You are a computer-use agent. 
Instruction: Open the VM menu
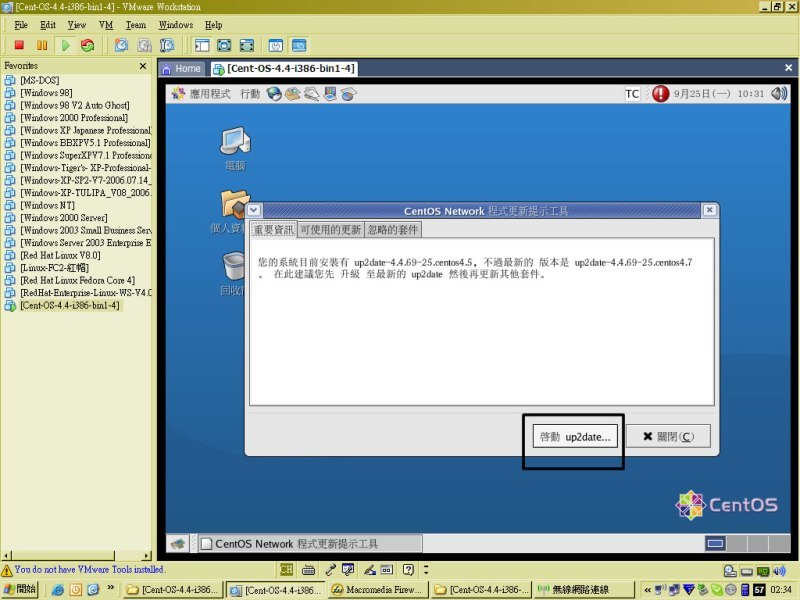pyautogui.click(x=106, y=24)
